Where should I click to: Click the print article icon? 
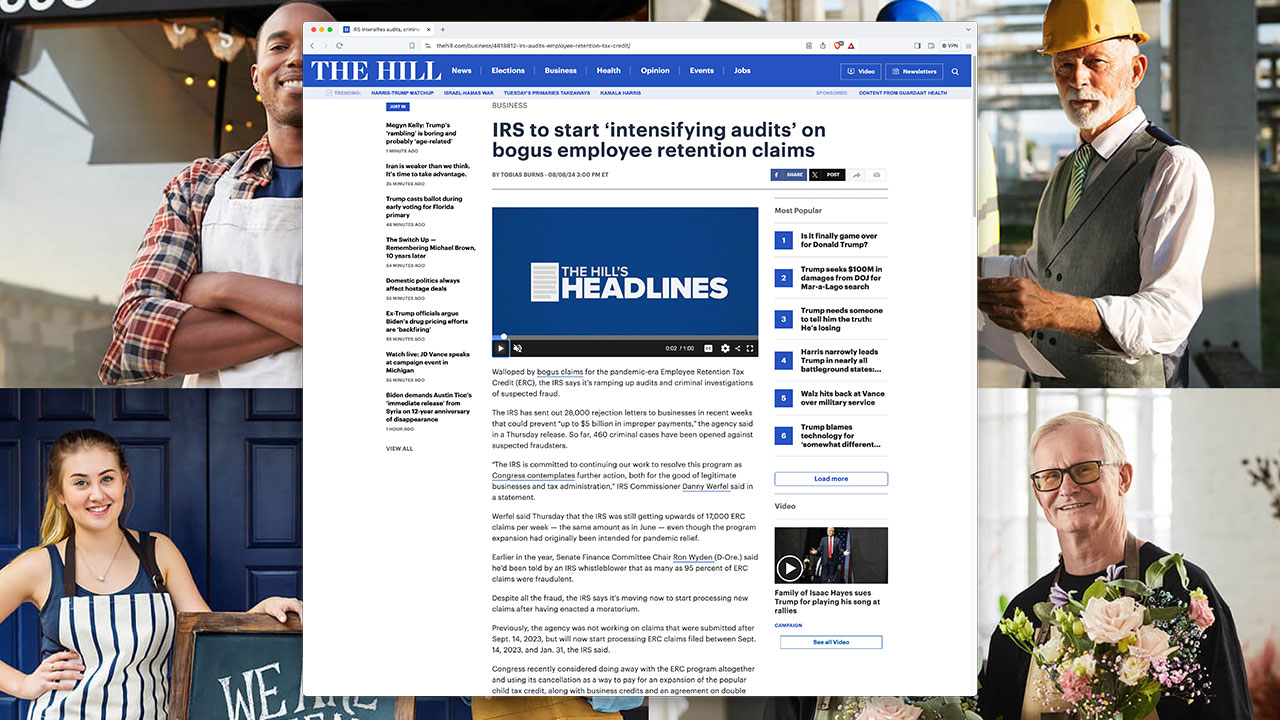[877, 175]
